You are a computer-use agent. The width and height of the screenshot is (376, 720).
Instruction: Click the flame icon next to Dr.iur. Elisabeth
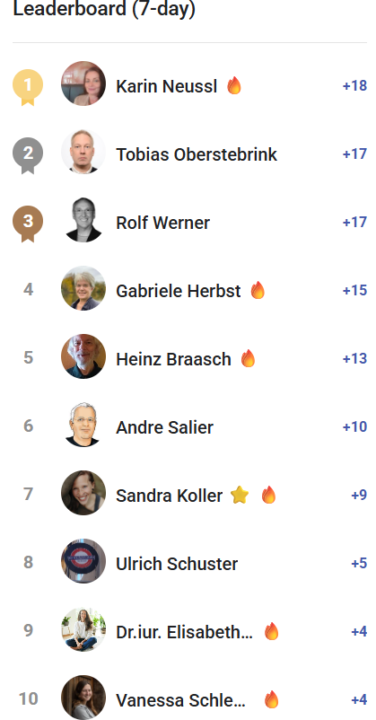click(x=271, y=631)
